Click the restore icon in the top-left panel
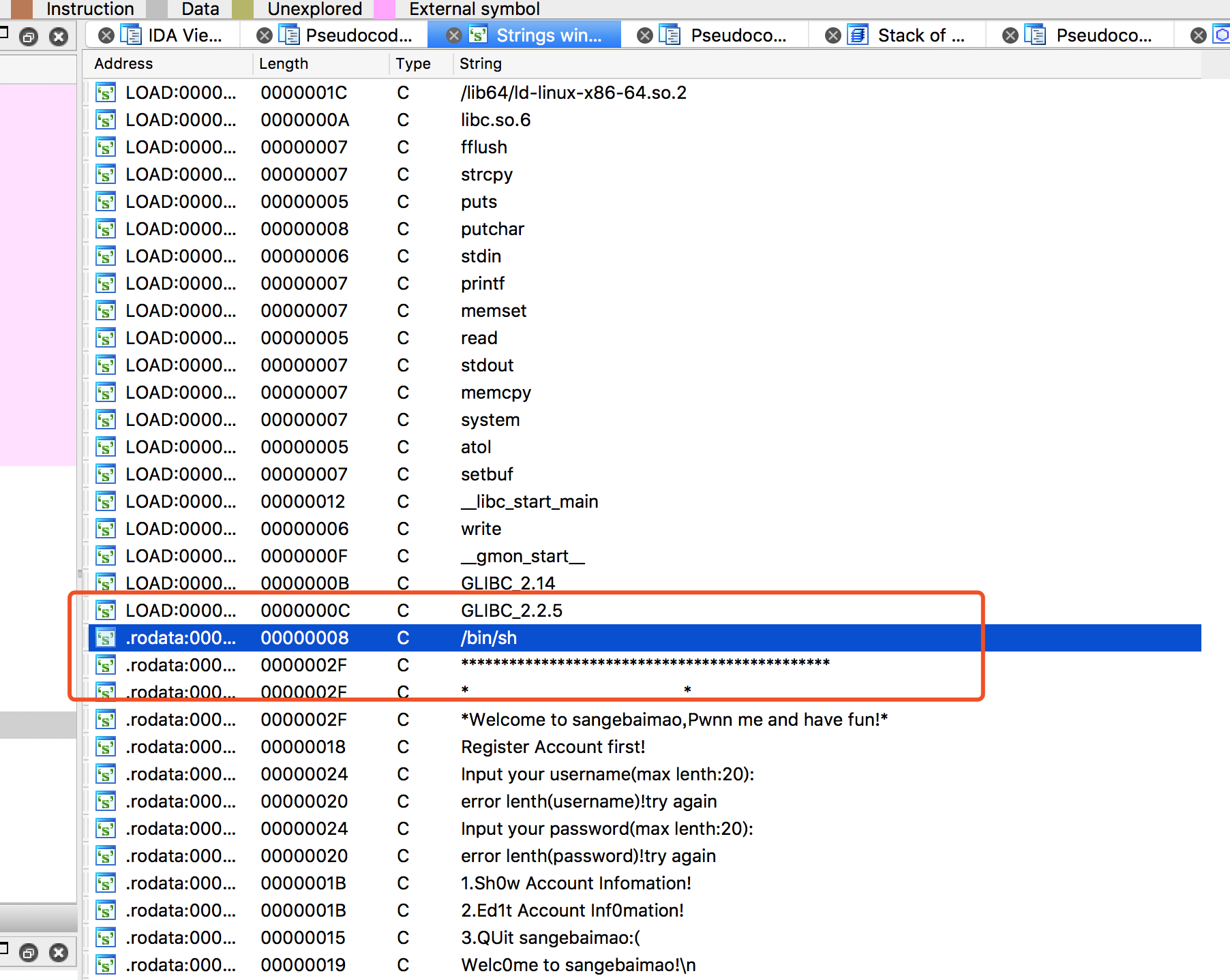 tap(29, 36)
